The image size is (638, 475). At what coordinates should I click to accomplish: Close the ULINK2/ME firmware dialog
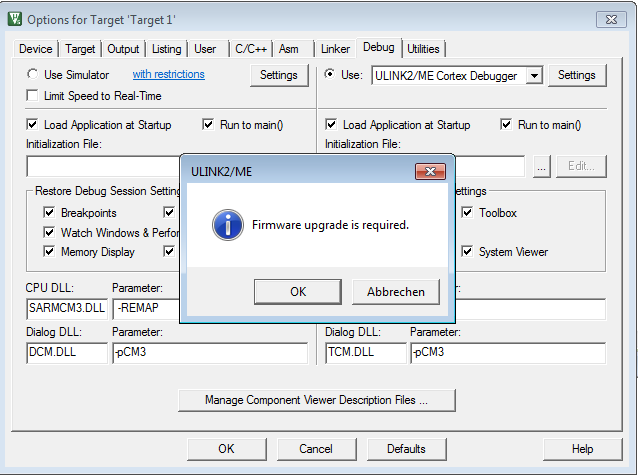click(x=430, y=171)
